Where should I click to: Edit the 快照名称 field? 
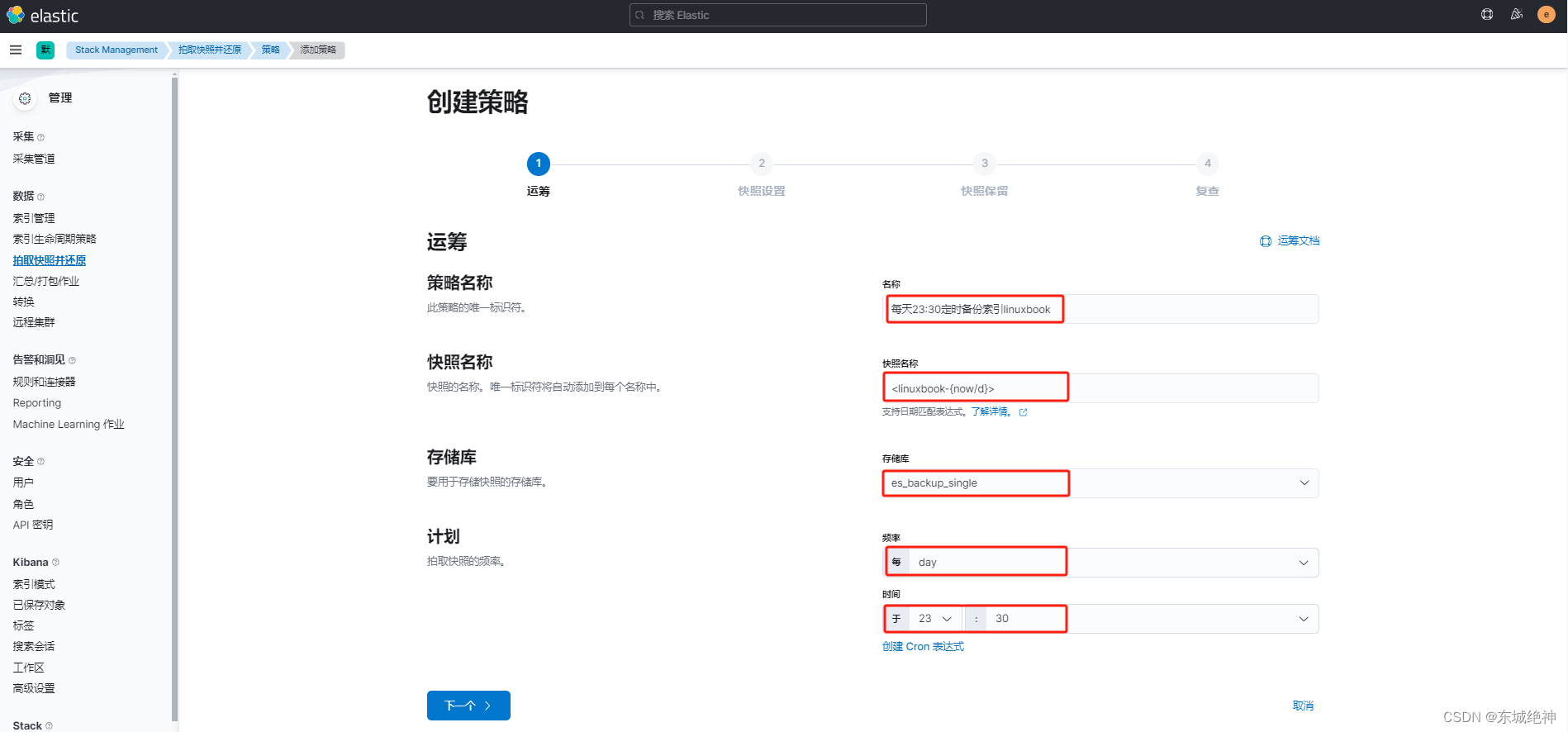pyautogui.click(x=1100, y=388)
